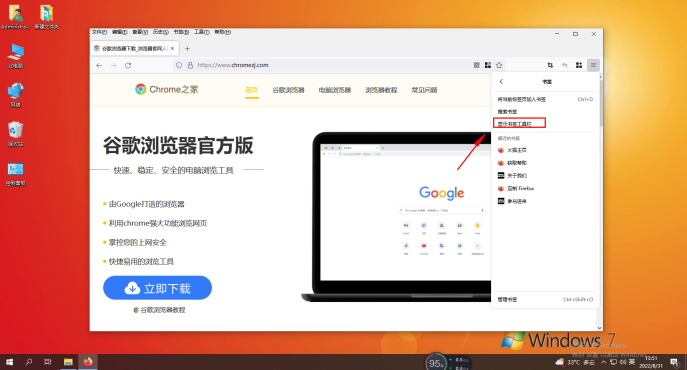This screenshot has width=687, height=370.
Task: Select the 控制面板 desktop icon
Action: click(x=15, y=174)
